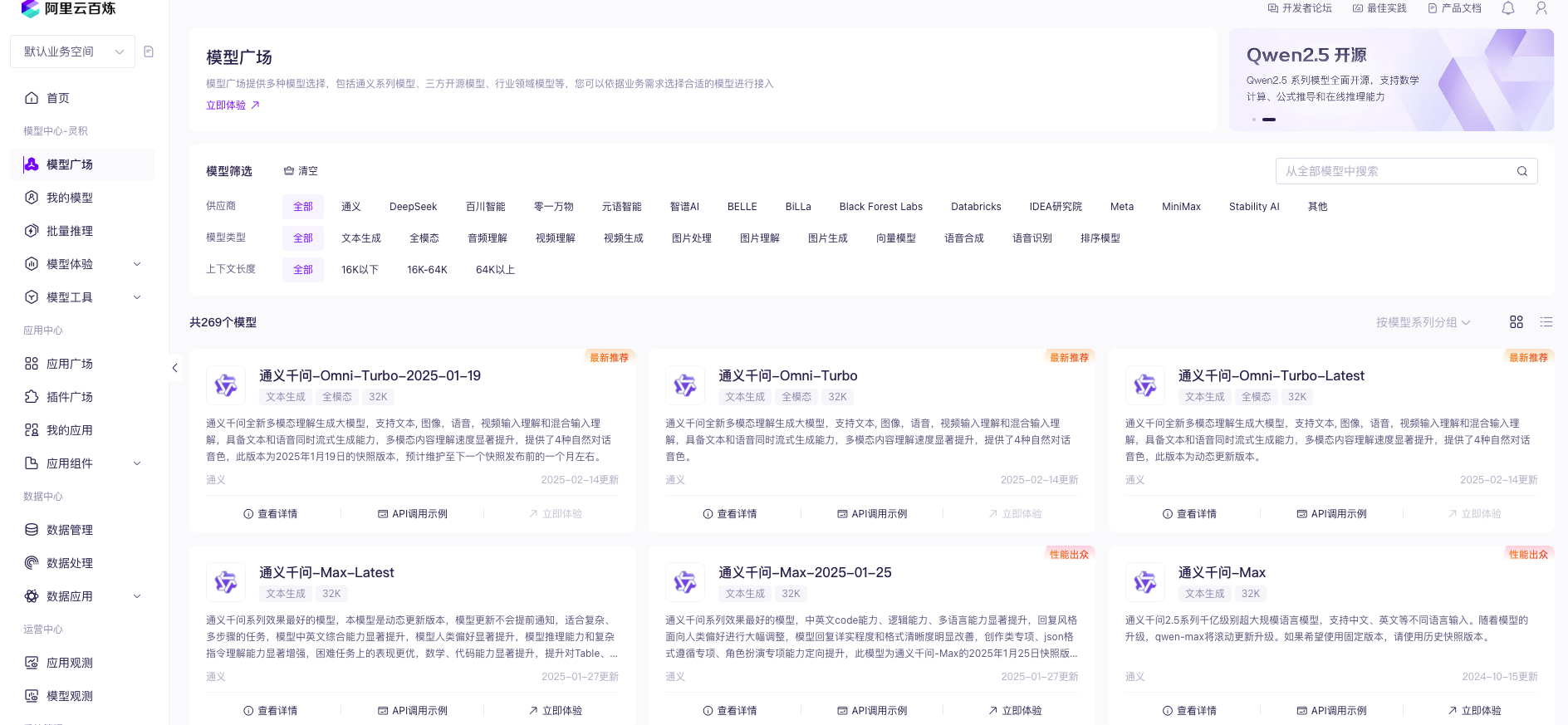Filter model type by 语音合成
Viewport: 1568px width, 725px height.
click(964, 238)
